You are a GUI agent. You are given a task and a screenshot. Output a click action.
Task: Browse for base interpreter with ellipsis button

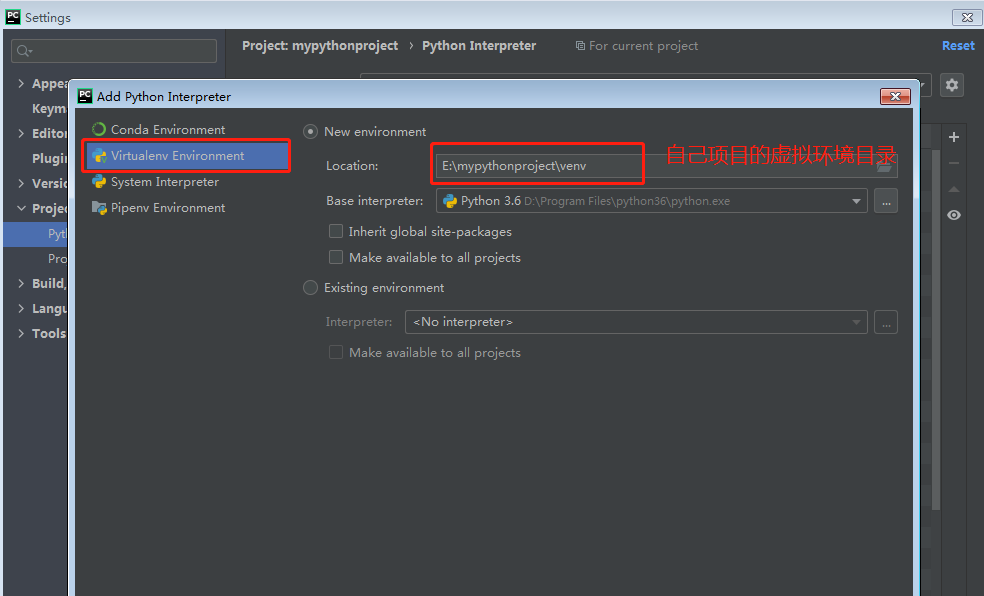(x=885, y=201)
